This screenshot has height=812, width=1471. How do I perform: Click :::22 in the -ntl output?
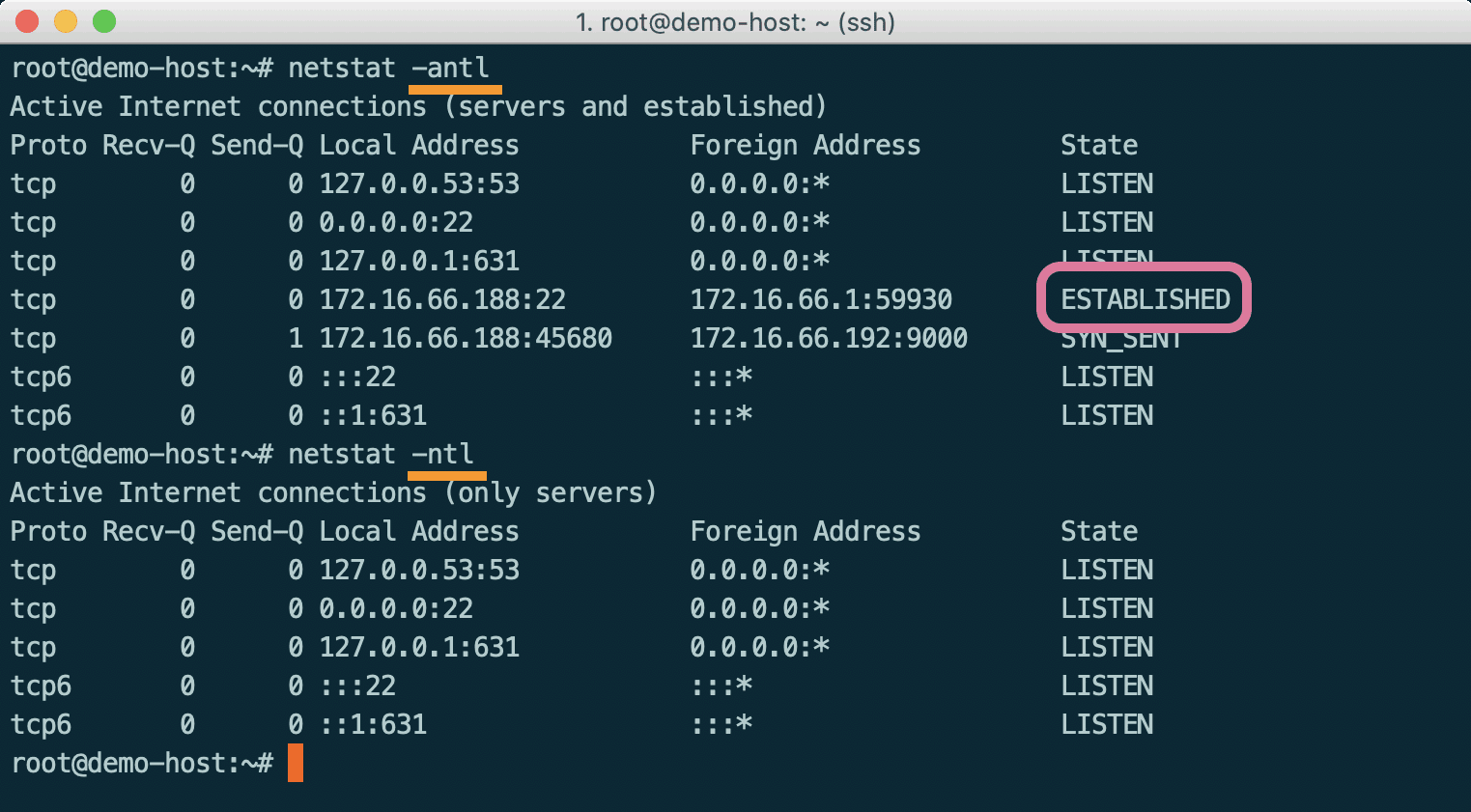tap(357, 686)
